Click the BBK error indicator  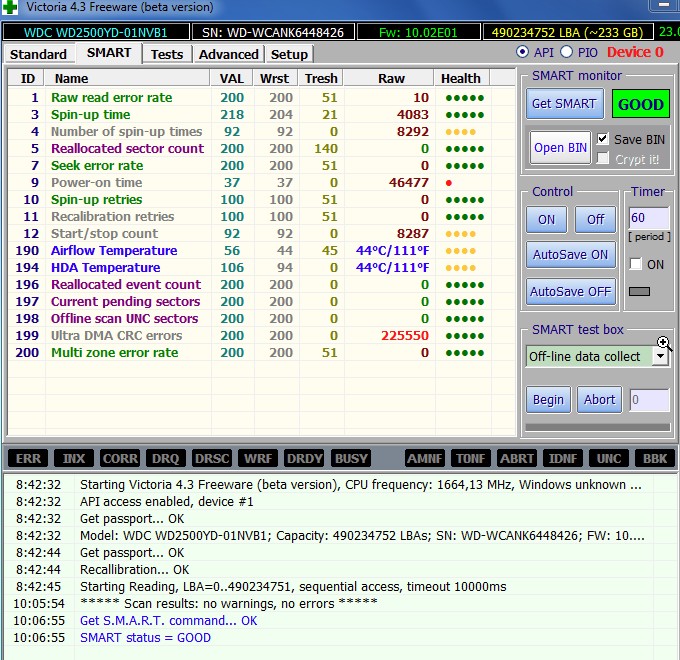coord(653,458)
